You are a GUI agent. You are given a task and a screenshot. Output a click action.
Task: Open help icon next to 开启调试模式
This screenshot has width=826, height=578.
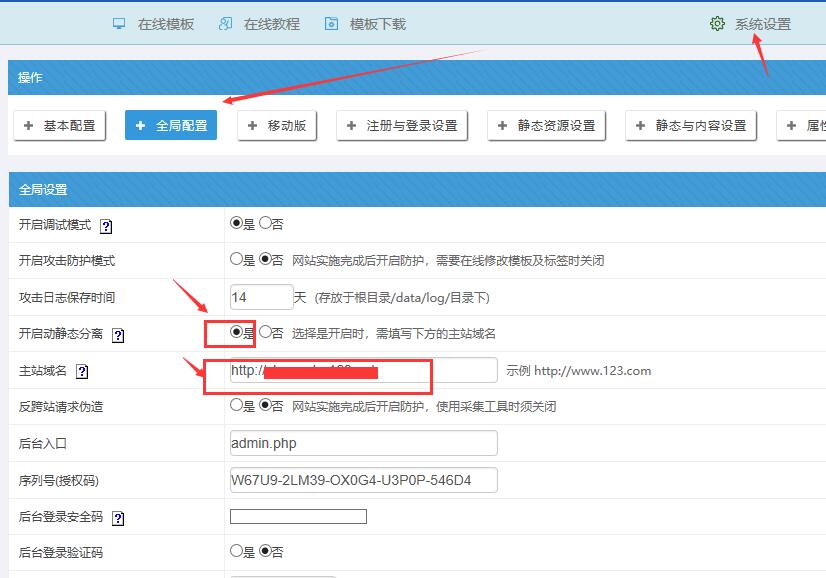point(106,226)
